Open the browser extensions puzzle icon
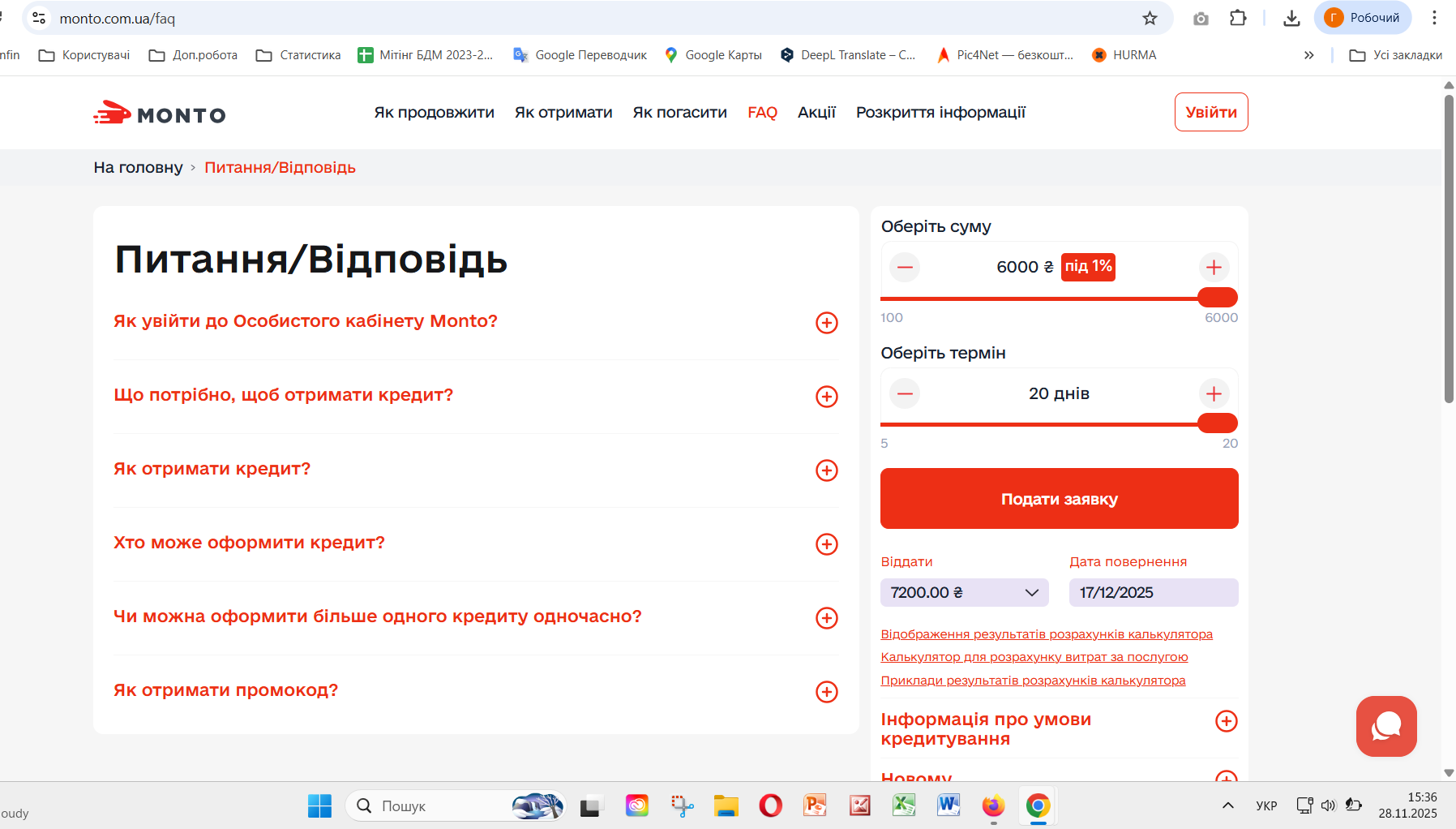The height and width of the screenshot is (829, 1456). pyautogui.click(x=1238, y=18)
